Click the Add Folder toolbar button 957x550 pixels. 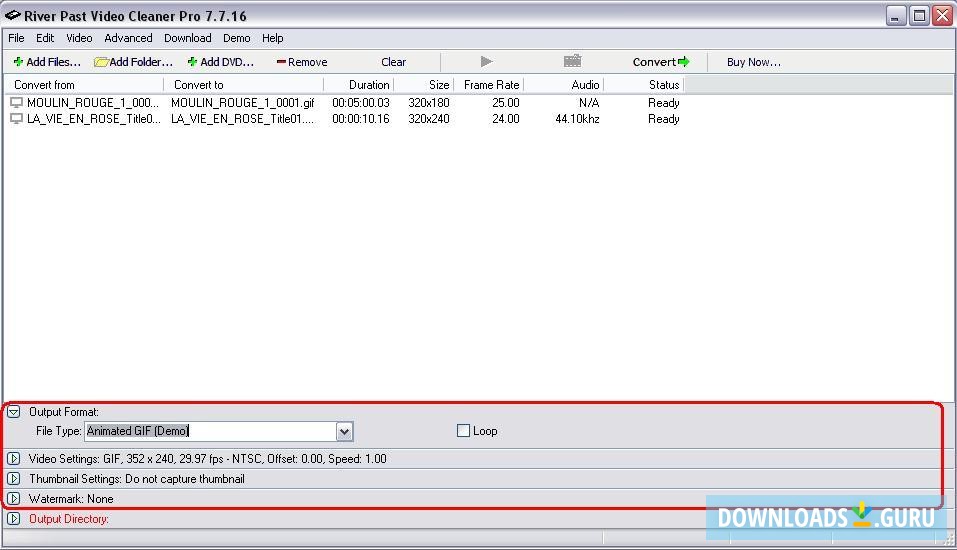[134, 62]
